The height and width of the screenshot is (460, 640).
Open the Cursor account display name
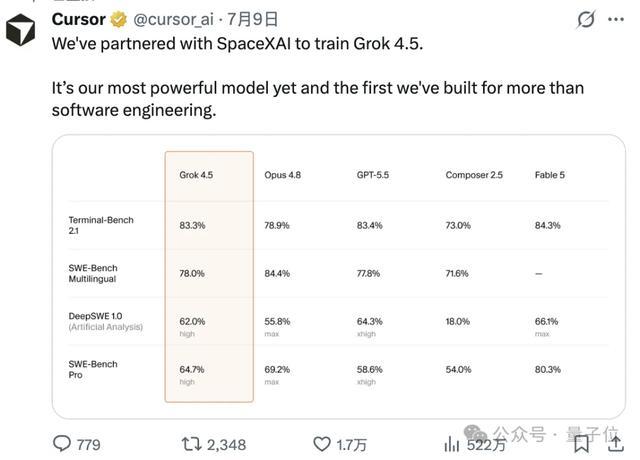point(78,20)
